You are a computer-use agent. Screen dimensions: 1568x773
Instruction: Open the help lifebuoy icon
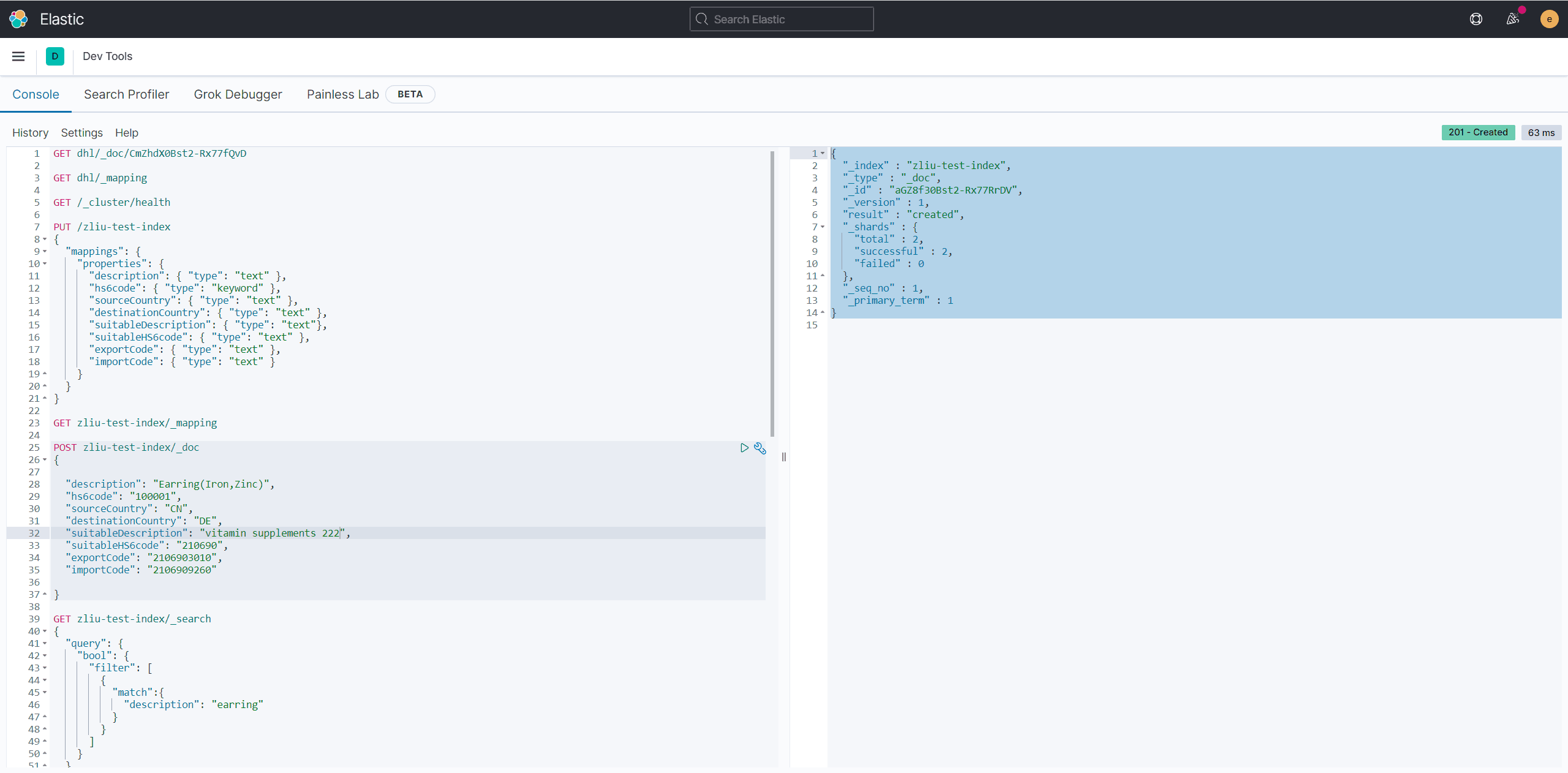point(1476,19)
